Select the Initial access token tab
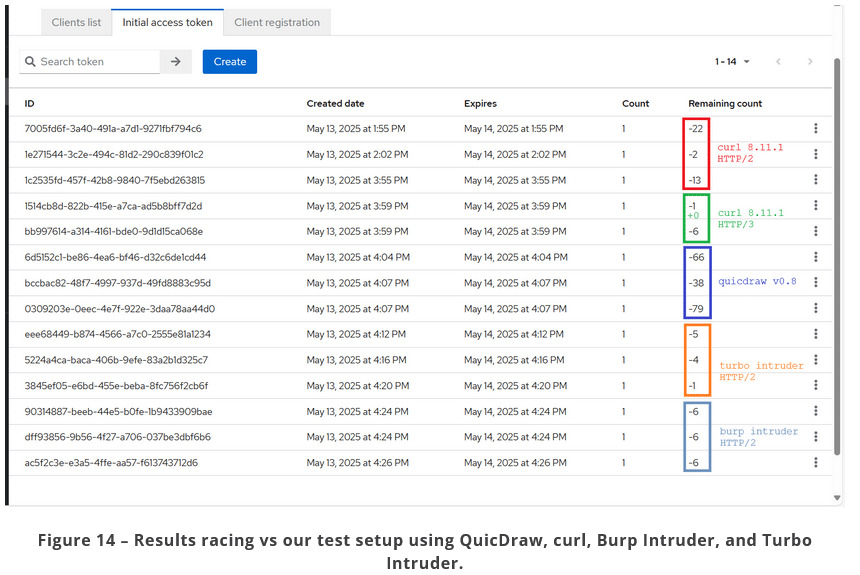 (167, 22)
